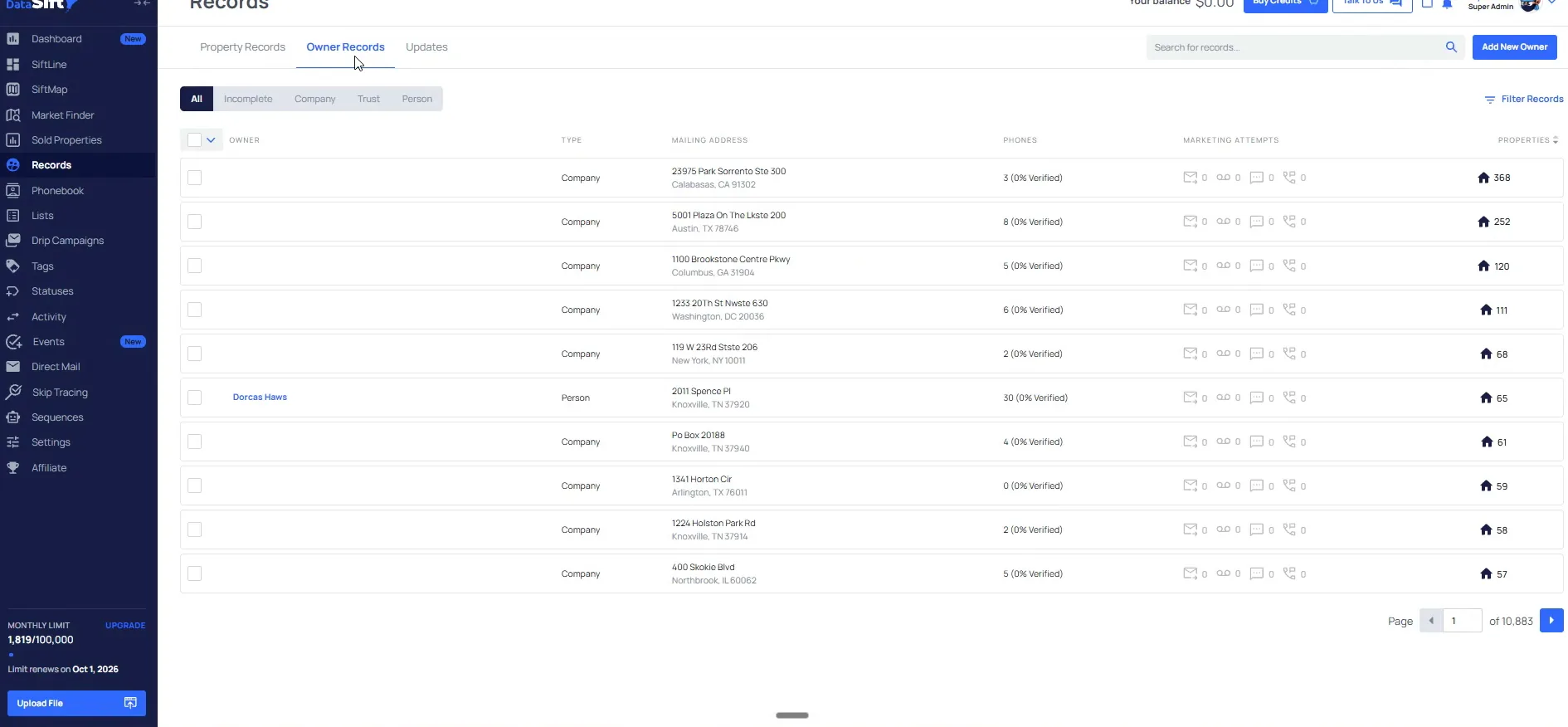This screenshot has height=727, width=1568.
Task: Click the search magnifier icon
Action: click(1451, 47)
